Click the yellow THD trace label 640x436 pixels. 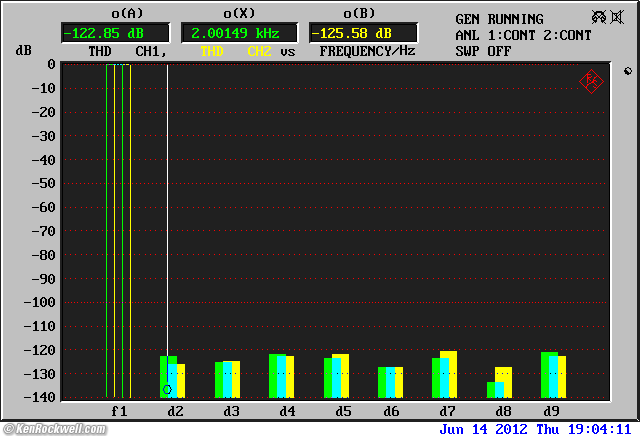click(x=212, y=50)
